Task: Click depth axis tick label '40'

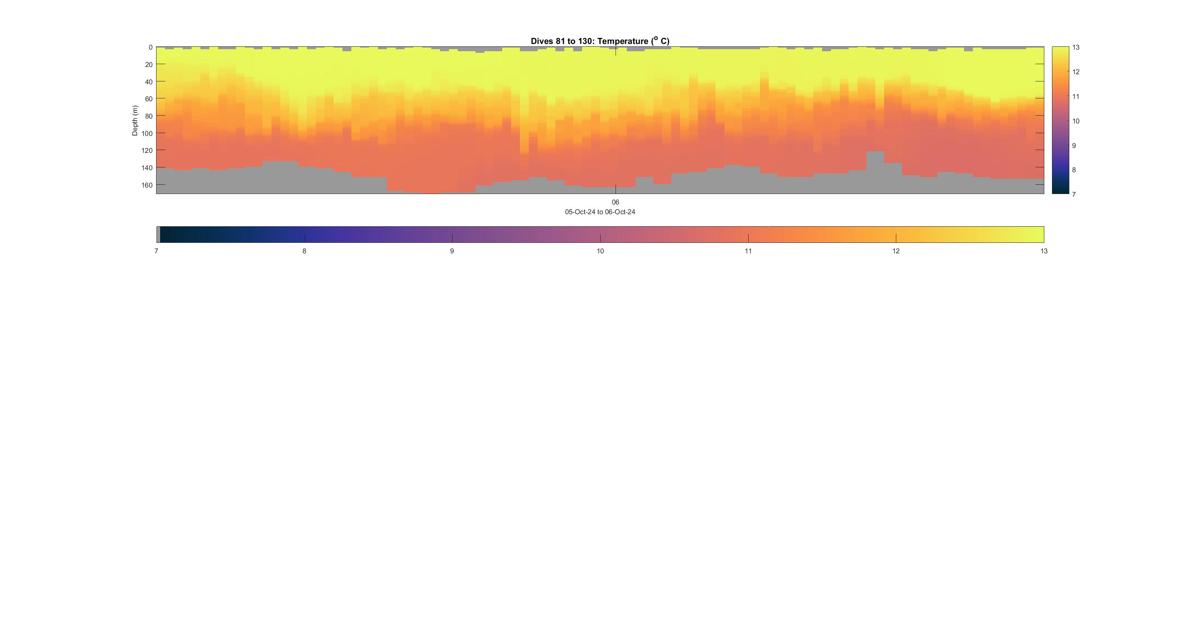Action: click(x=148, y=82)
